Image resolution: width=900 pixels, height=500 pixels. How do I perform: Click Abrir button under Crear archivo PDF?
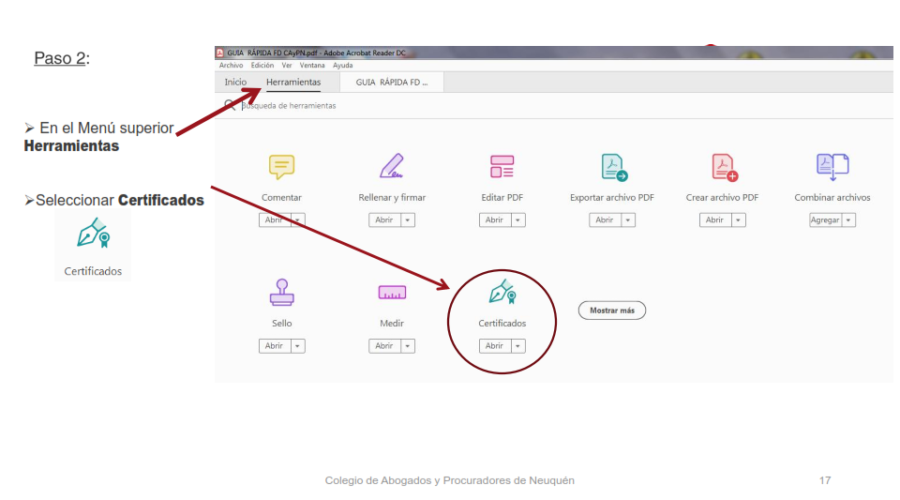716,220
